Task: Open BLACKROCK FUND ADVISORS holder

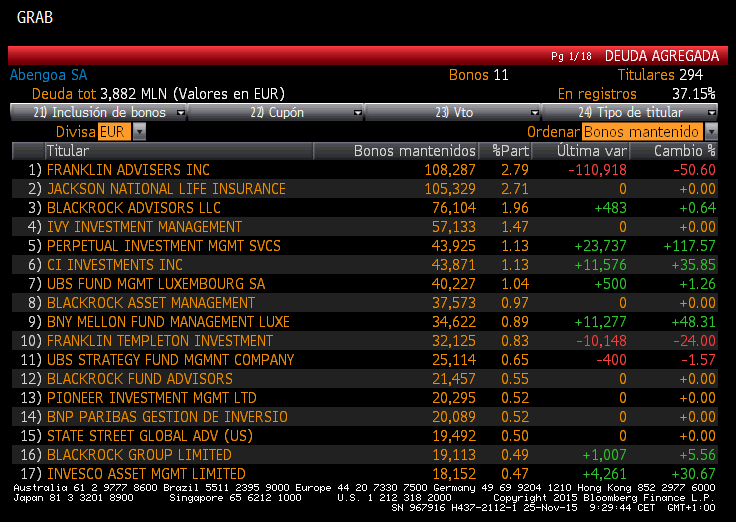Action: (365, 379)
